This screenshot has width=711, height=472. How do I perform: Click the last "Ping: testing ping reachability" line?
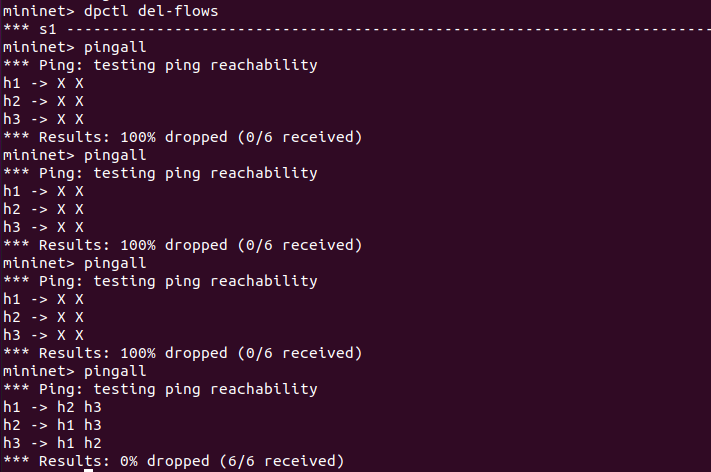pos(160,389)
